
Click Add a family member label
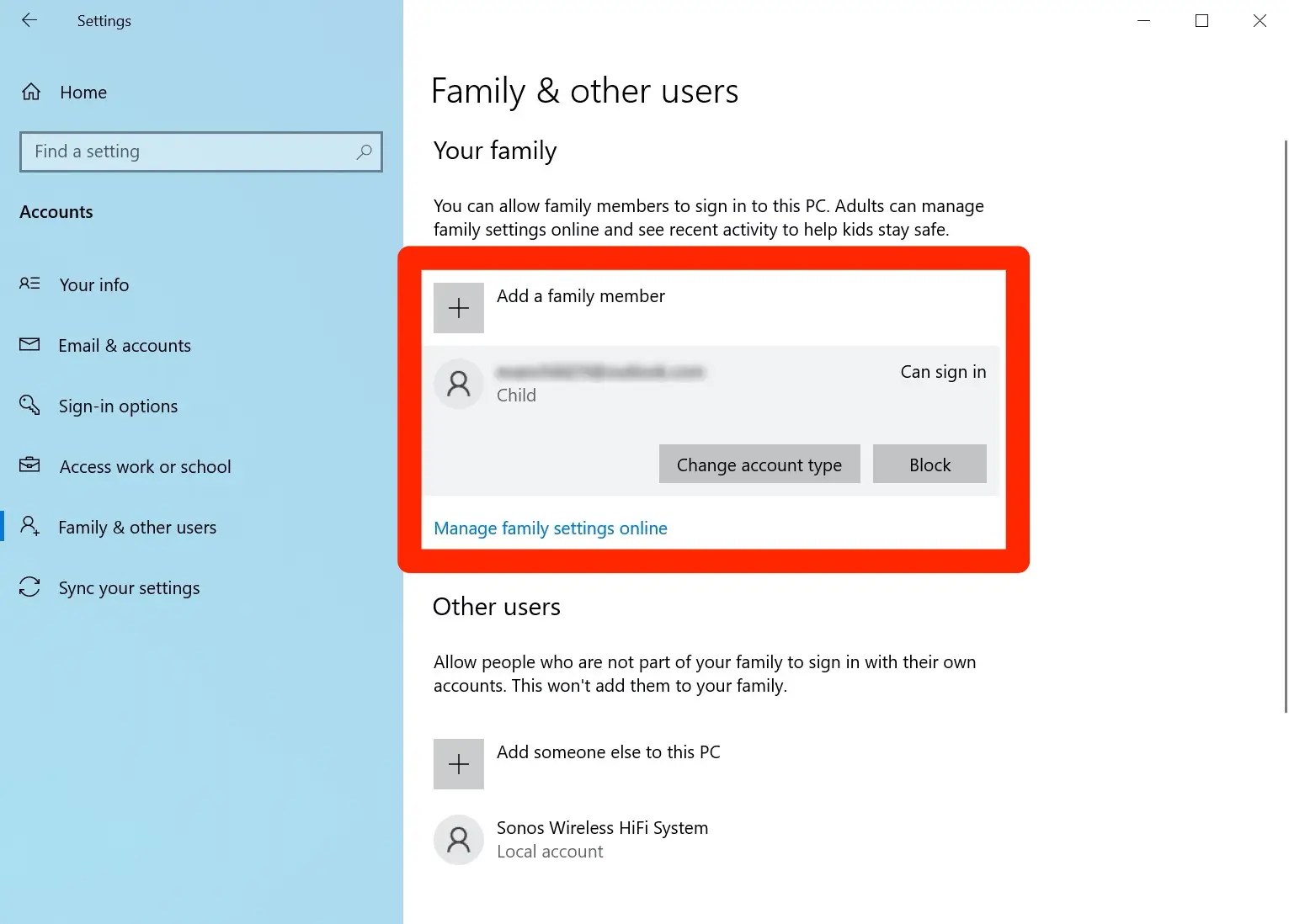tap(581, 296)
